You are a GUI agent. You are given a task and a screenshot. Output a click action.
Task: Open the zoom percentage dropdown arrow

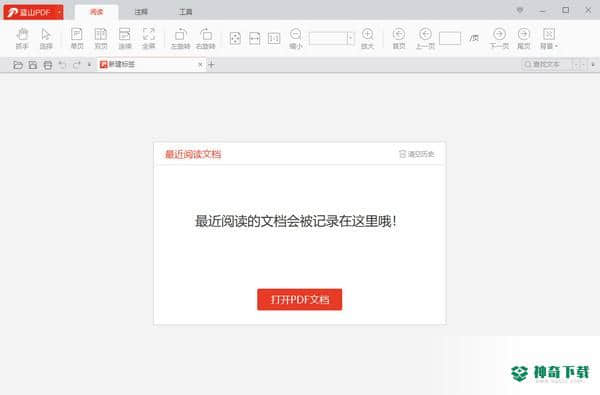coord(351,38)
